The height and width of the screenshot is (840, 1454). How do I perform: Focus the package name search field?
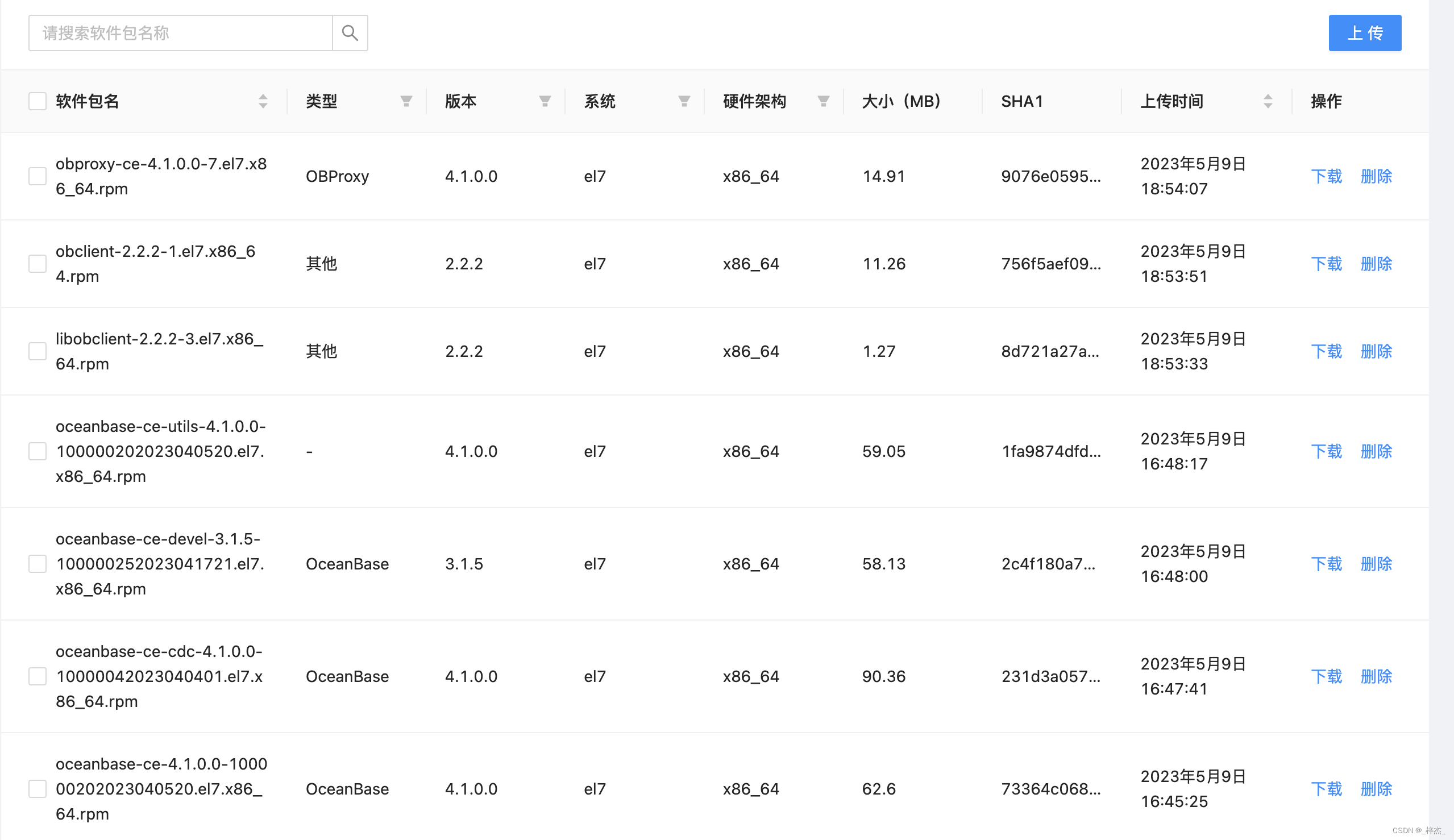tap(180, 33)
